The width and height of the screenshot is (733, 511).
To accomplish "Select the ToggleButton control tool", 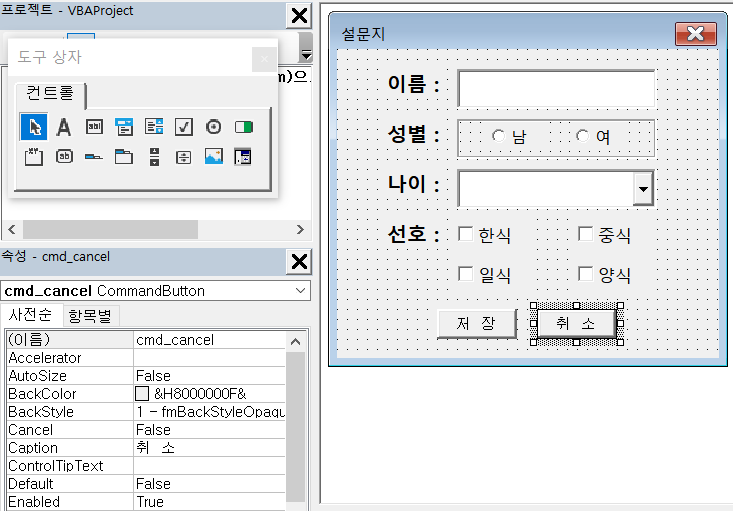I will pyautogui.click(x=244, y=127).
